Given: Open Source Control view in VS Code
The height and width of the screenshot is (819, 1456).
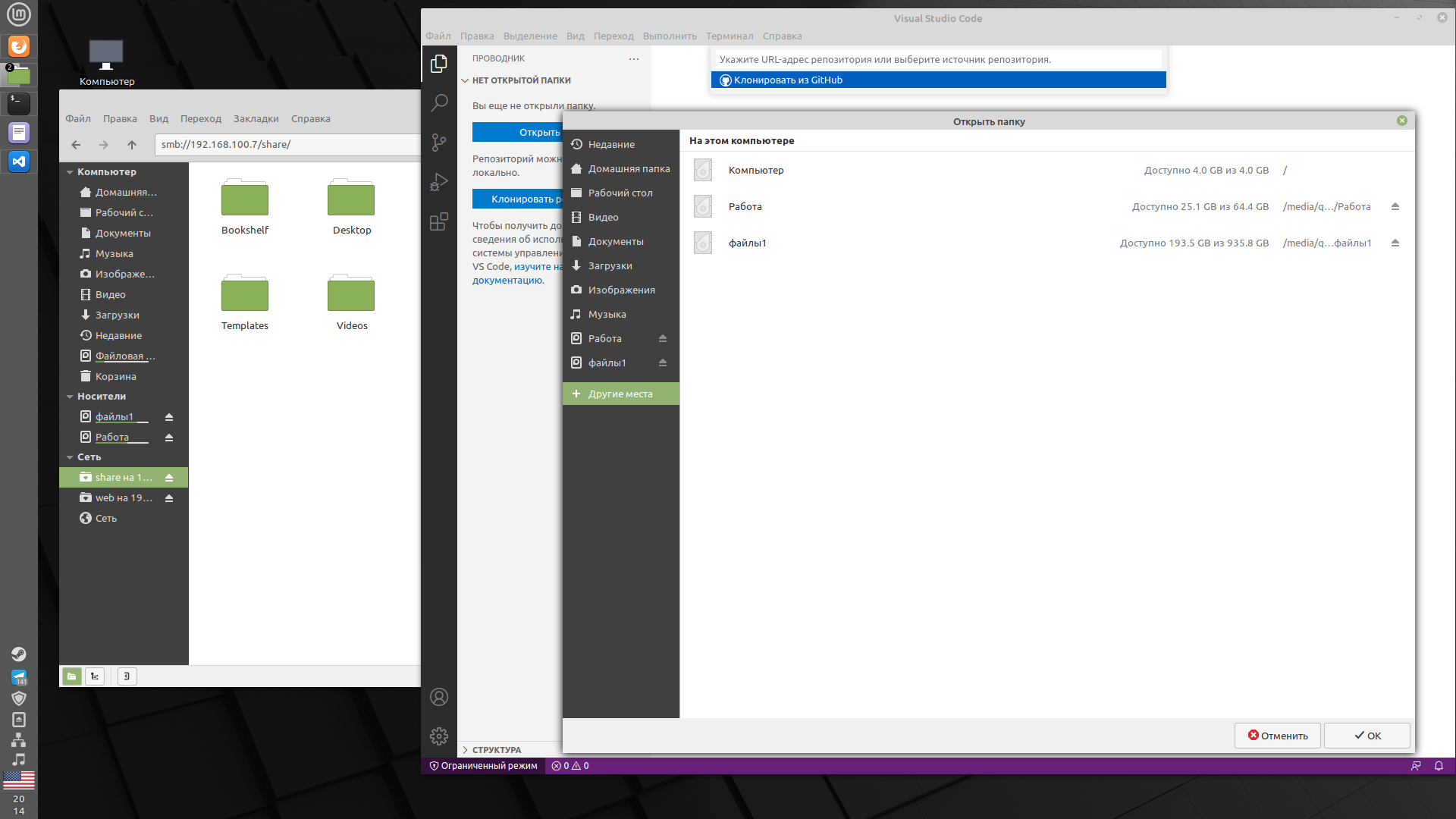Looking at the screenshot, I should click(x=439, y=143).
